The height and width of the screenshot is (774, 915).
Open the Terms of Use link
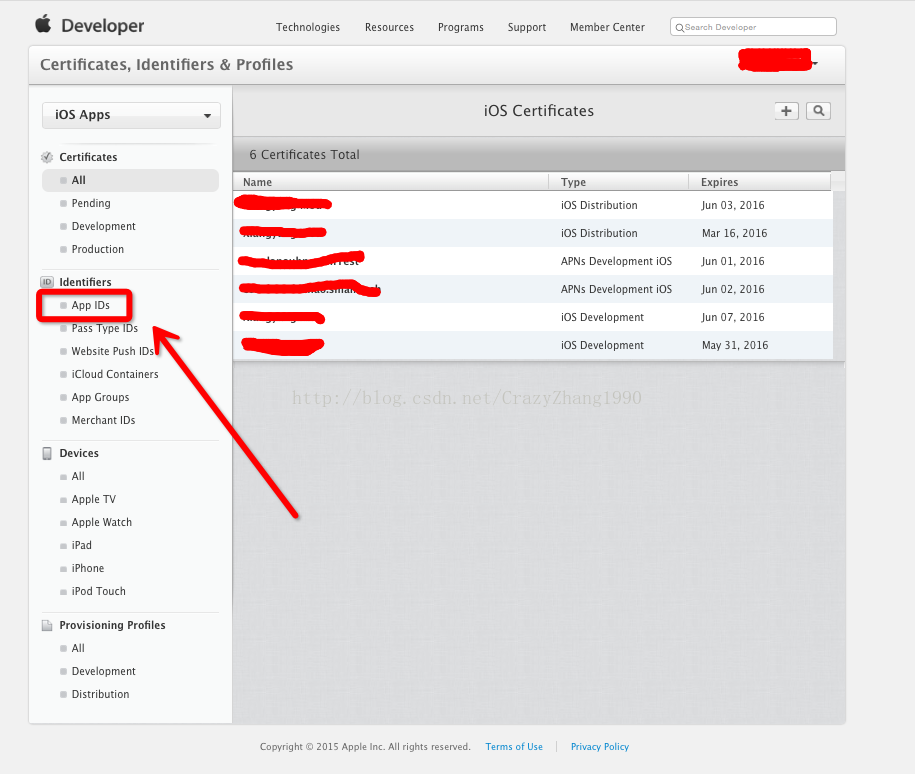(514, 747)
